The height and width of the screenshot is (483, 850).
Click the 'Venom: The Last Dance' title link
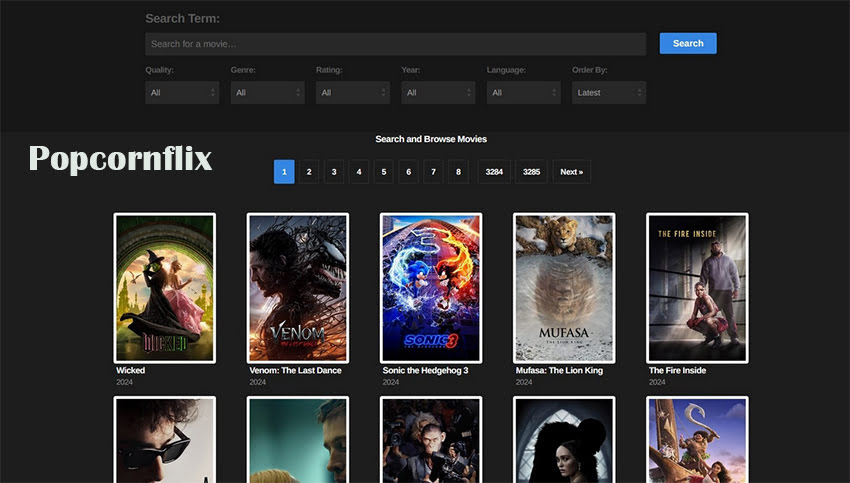point(295,370)
